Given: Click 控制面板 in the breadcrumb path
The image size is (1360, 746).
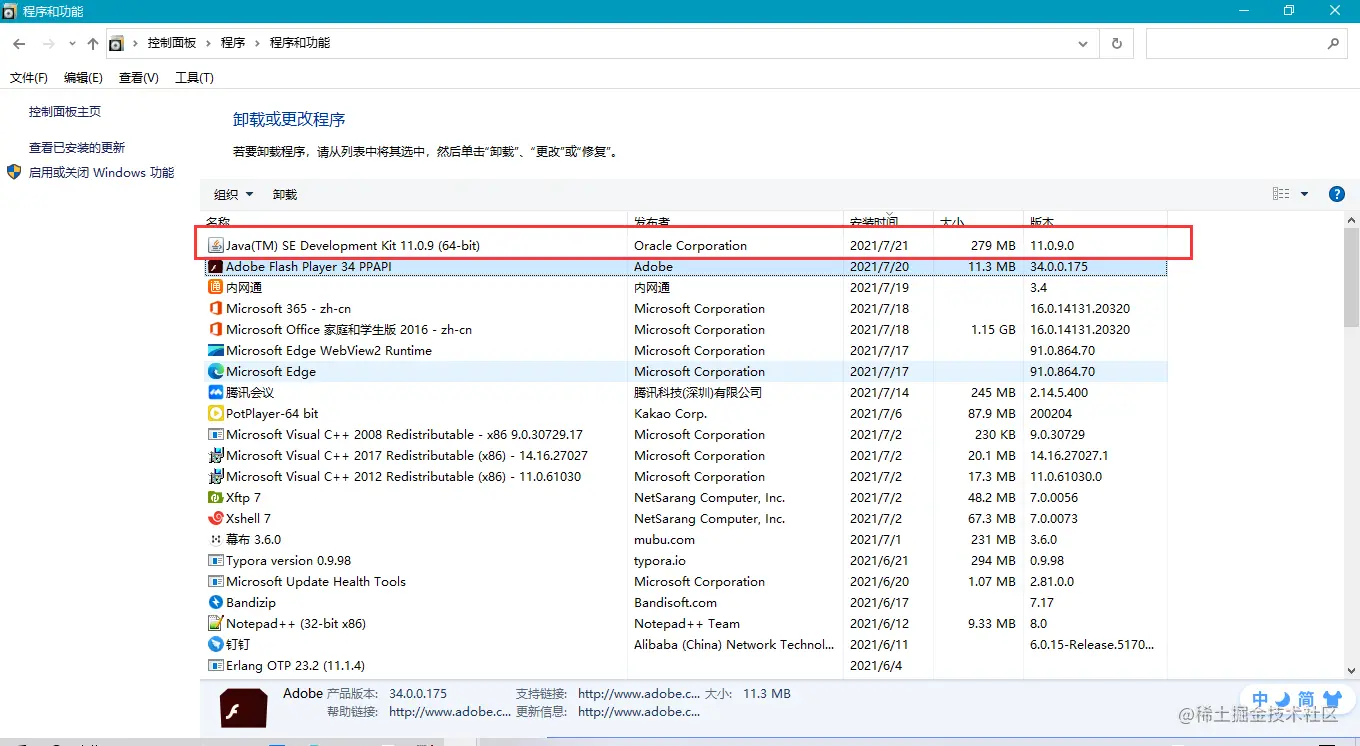Looking at the screenshot, I should [x=172, y=44].
